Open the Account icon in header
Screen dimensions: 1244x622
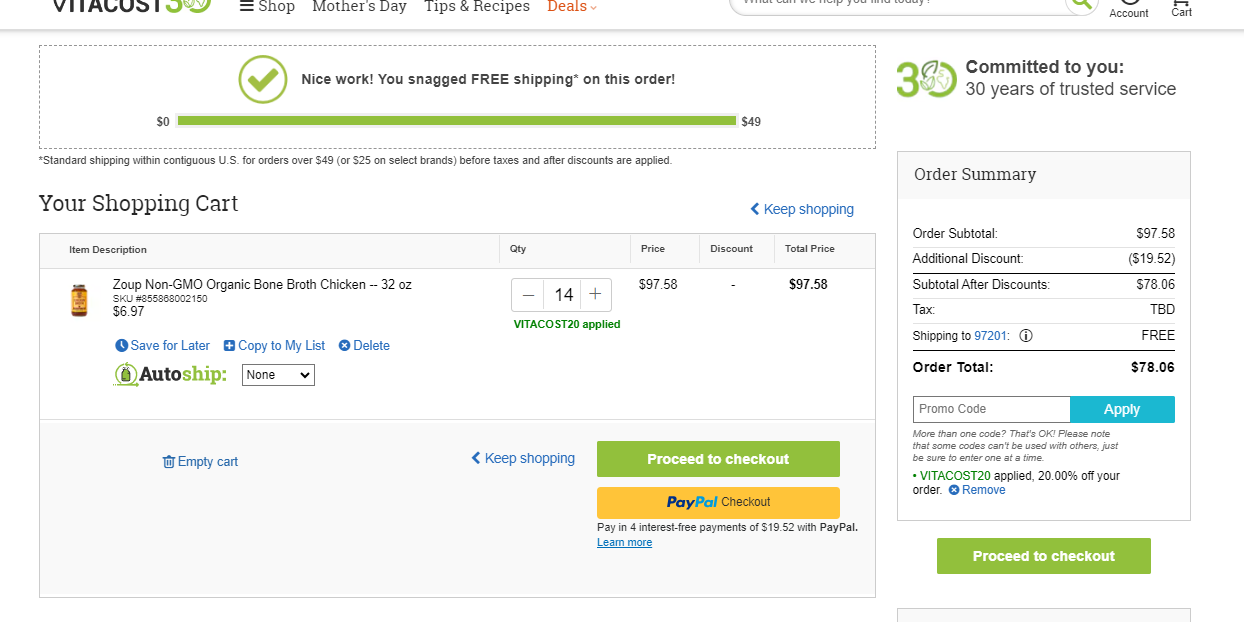pyautogui.click(x=1129, y=8)
